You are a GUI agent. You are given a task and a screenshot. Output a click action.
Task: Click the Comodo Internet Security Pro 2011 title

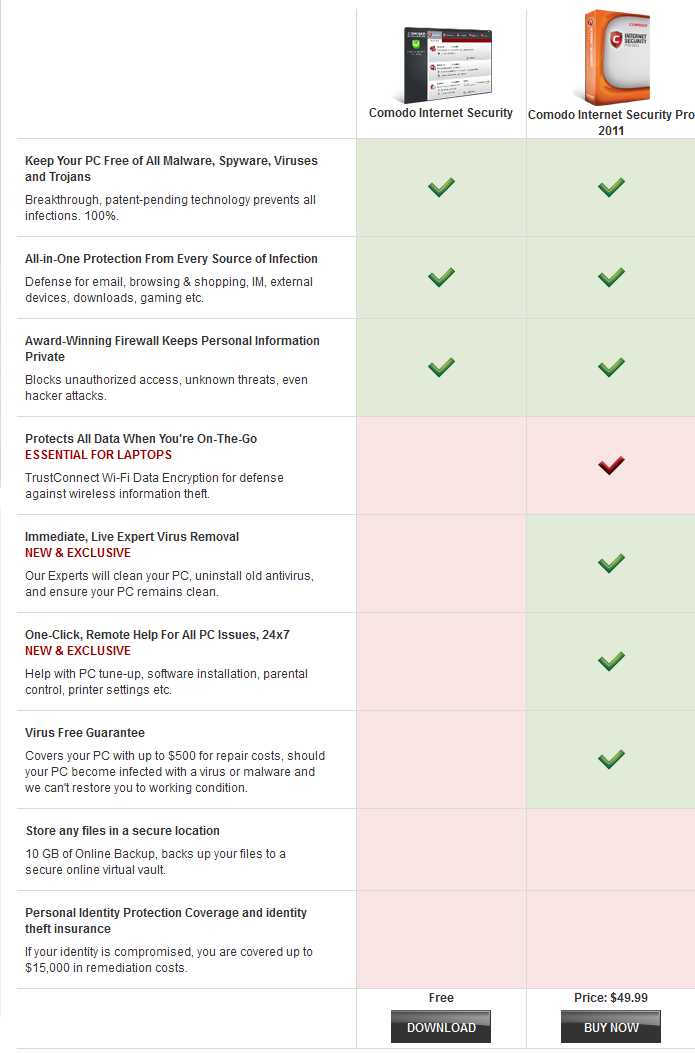(x=611, y=122)
